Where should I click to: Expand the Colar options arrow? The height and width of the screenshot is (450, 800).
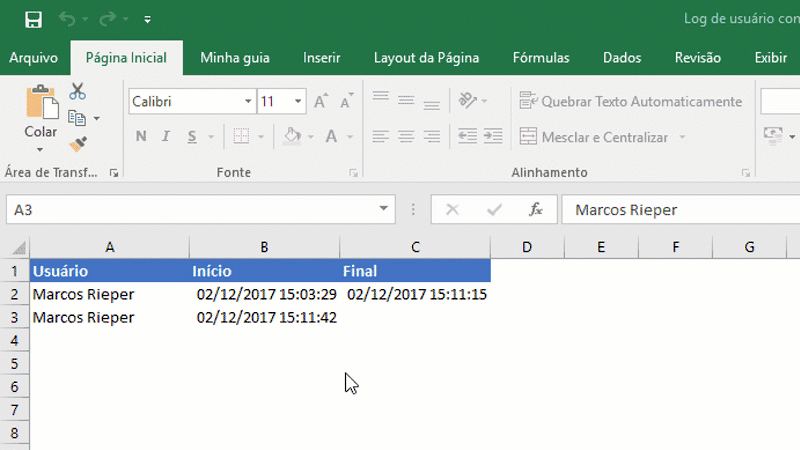[x=40, y=149]
